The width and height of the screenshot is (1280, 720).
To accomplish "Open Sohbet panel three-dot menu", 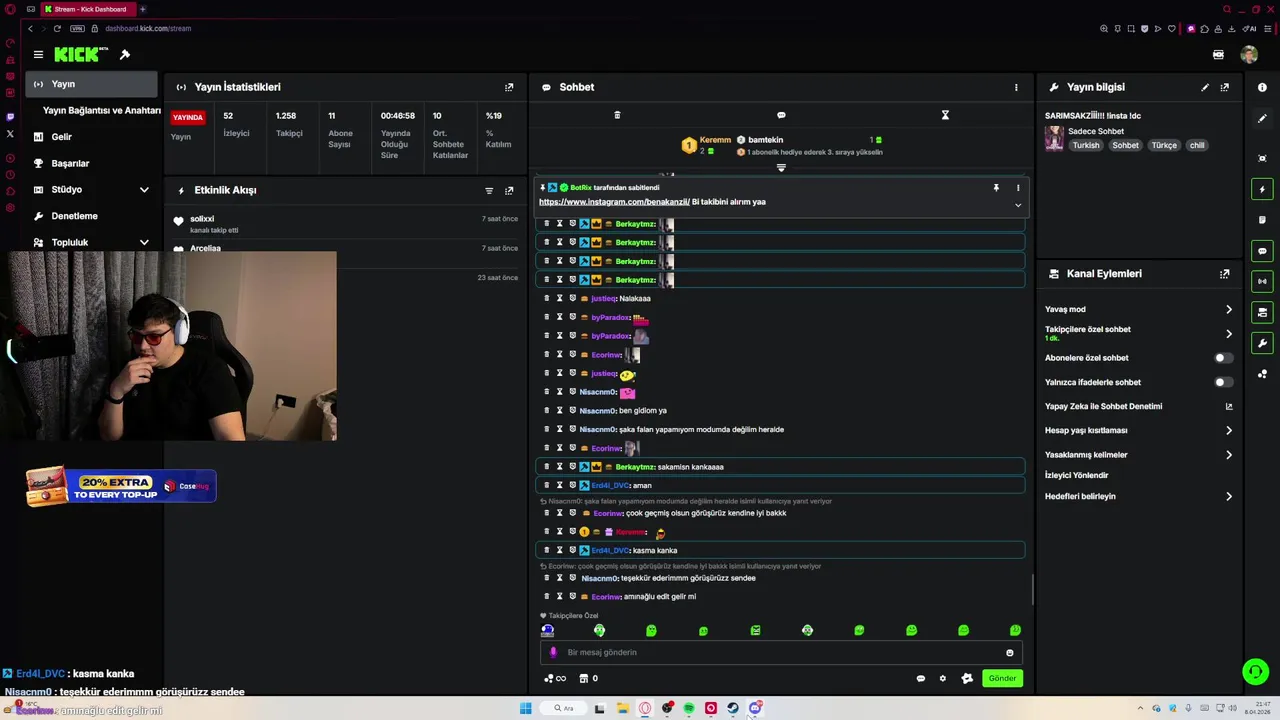I will (x=1016, y=87).
